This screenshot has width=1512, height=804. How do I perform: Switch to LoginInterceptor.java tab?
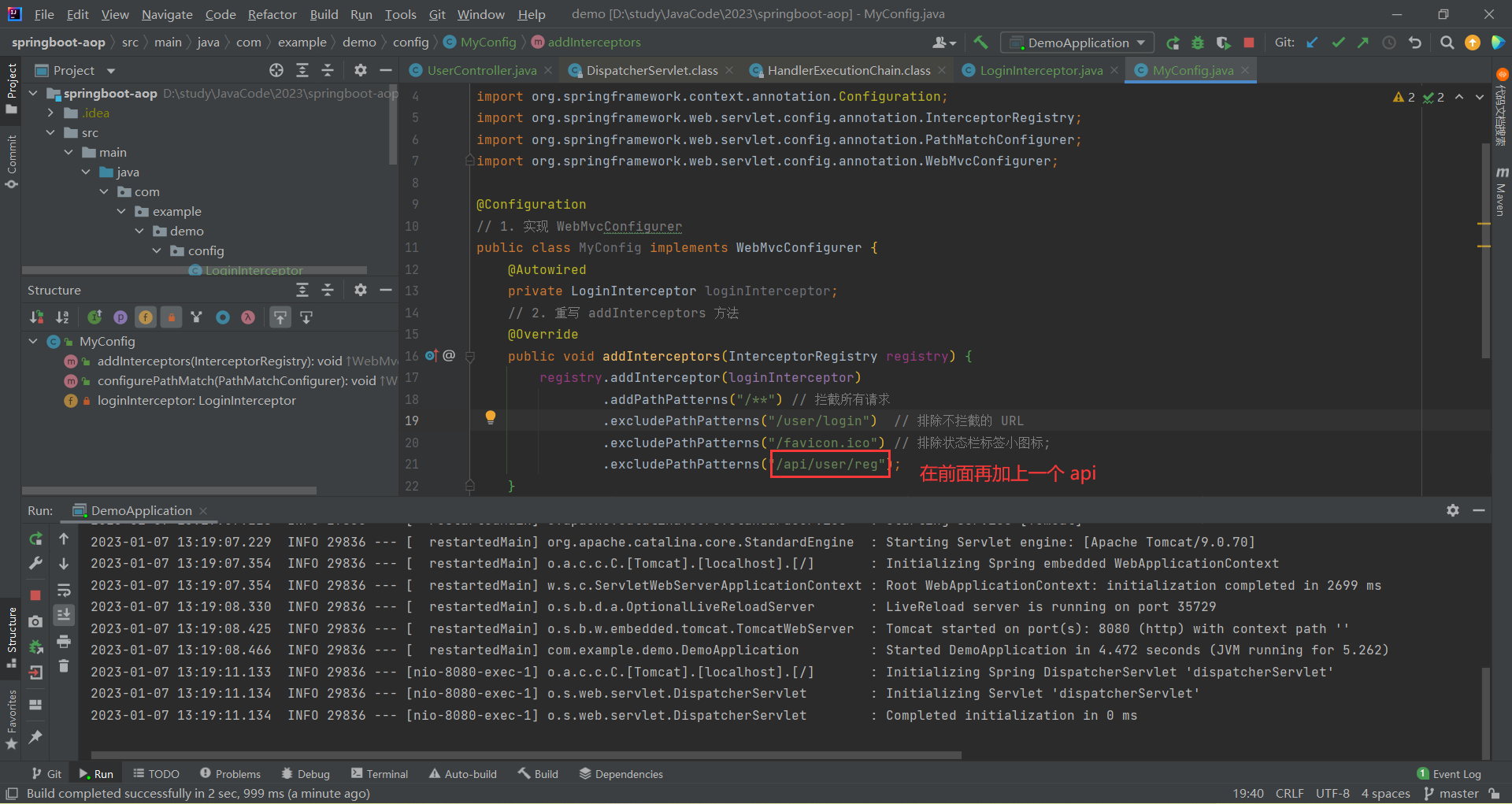click(1041, 70)
